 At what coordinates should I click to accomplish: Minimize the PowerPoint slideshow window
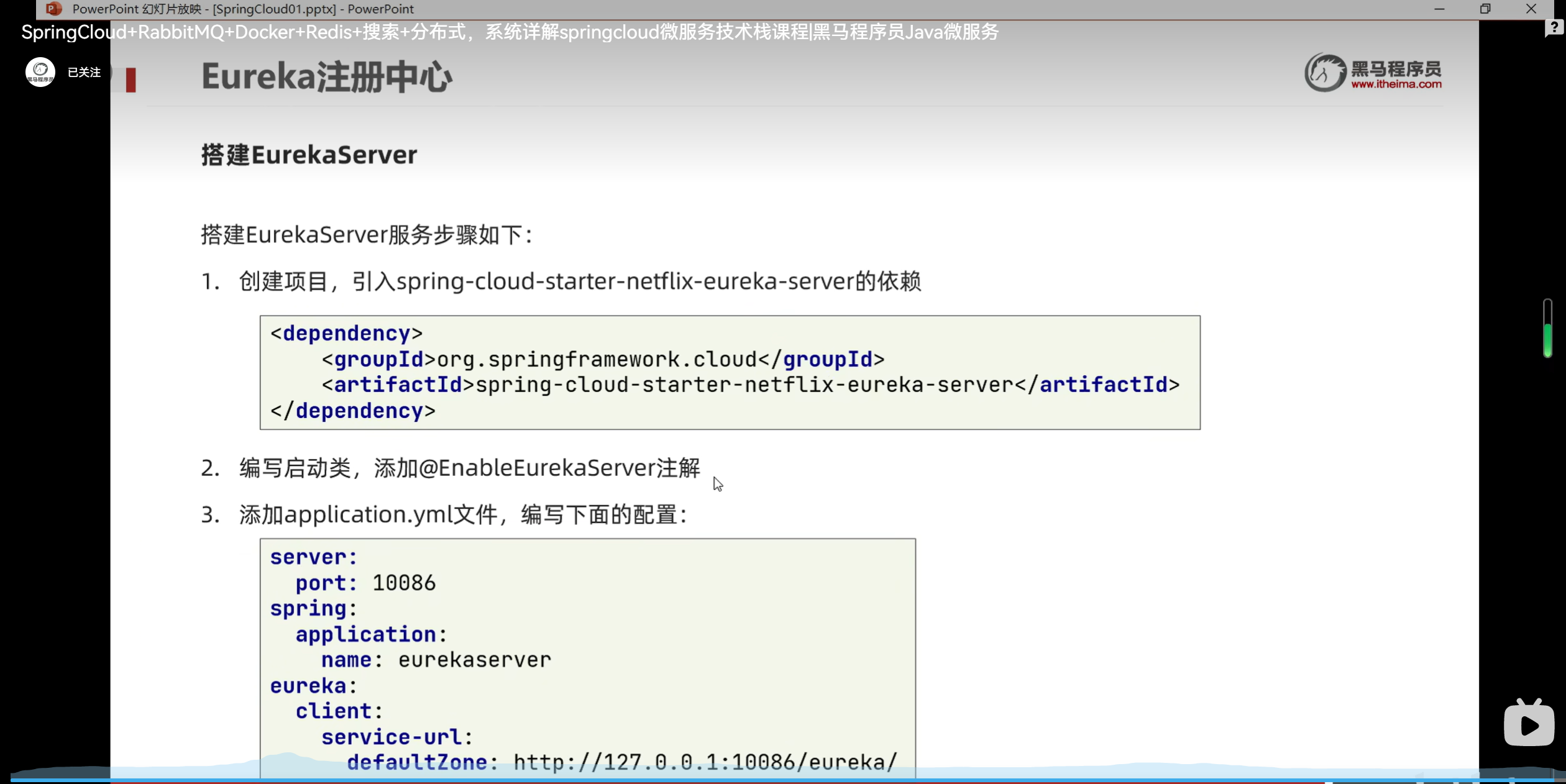pyautogui.click(x=1439, y=9)
